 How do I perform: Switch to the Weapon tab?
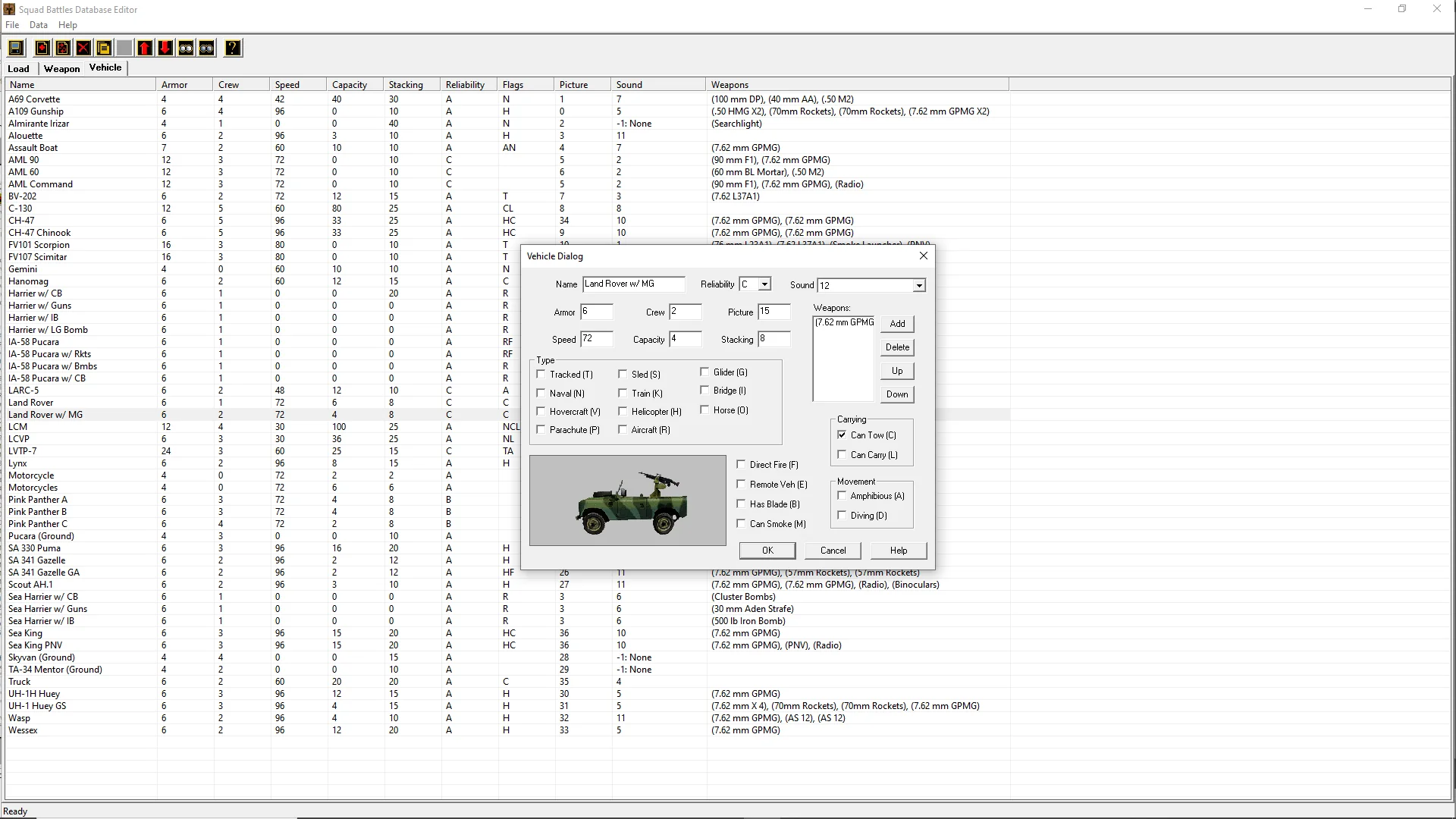61,68
